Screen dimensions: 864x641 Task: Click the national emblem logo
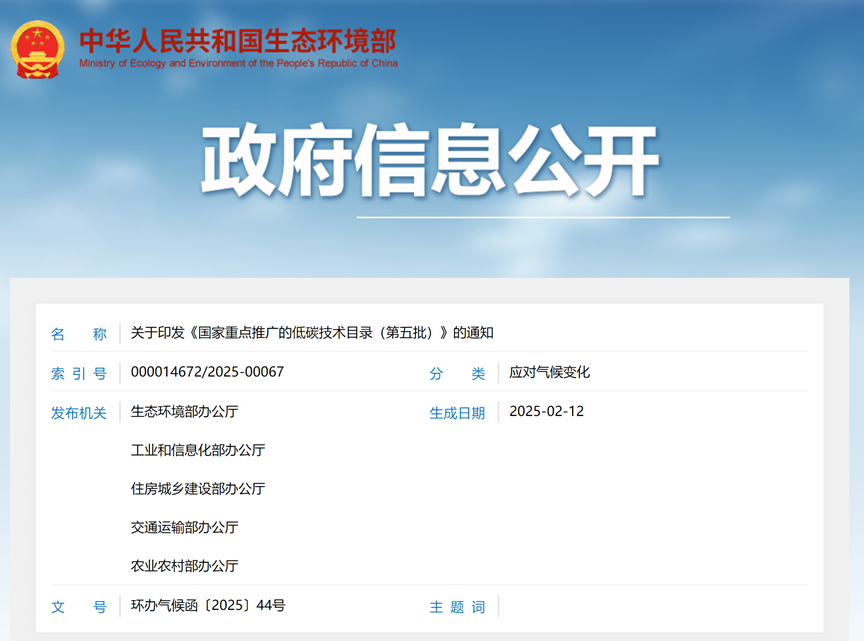(37, 43)
